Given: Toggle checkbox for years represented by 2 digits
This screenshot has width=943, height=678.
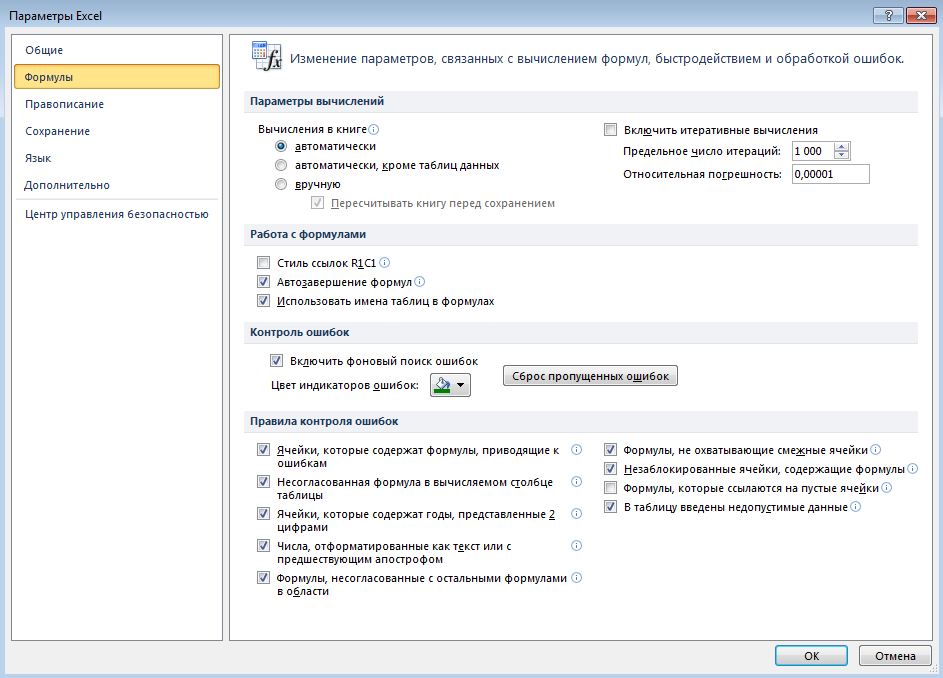Looking at the screenshot, I should [x=263, y=513].
